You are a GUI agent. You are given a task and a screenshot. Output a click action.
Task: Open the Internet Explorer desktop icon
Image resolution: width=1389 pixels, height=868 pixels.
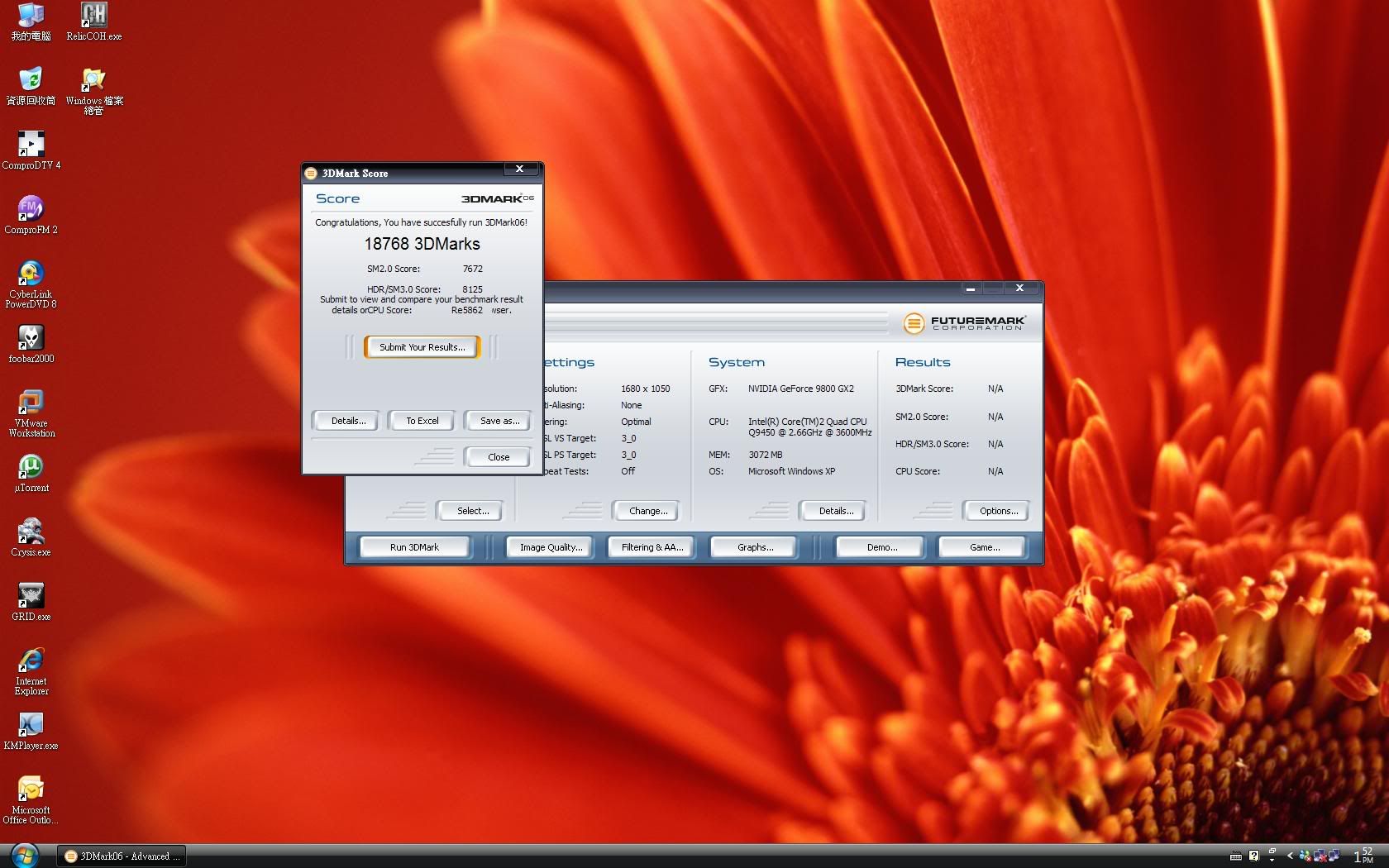(x=31, y=671)
